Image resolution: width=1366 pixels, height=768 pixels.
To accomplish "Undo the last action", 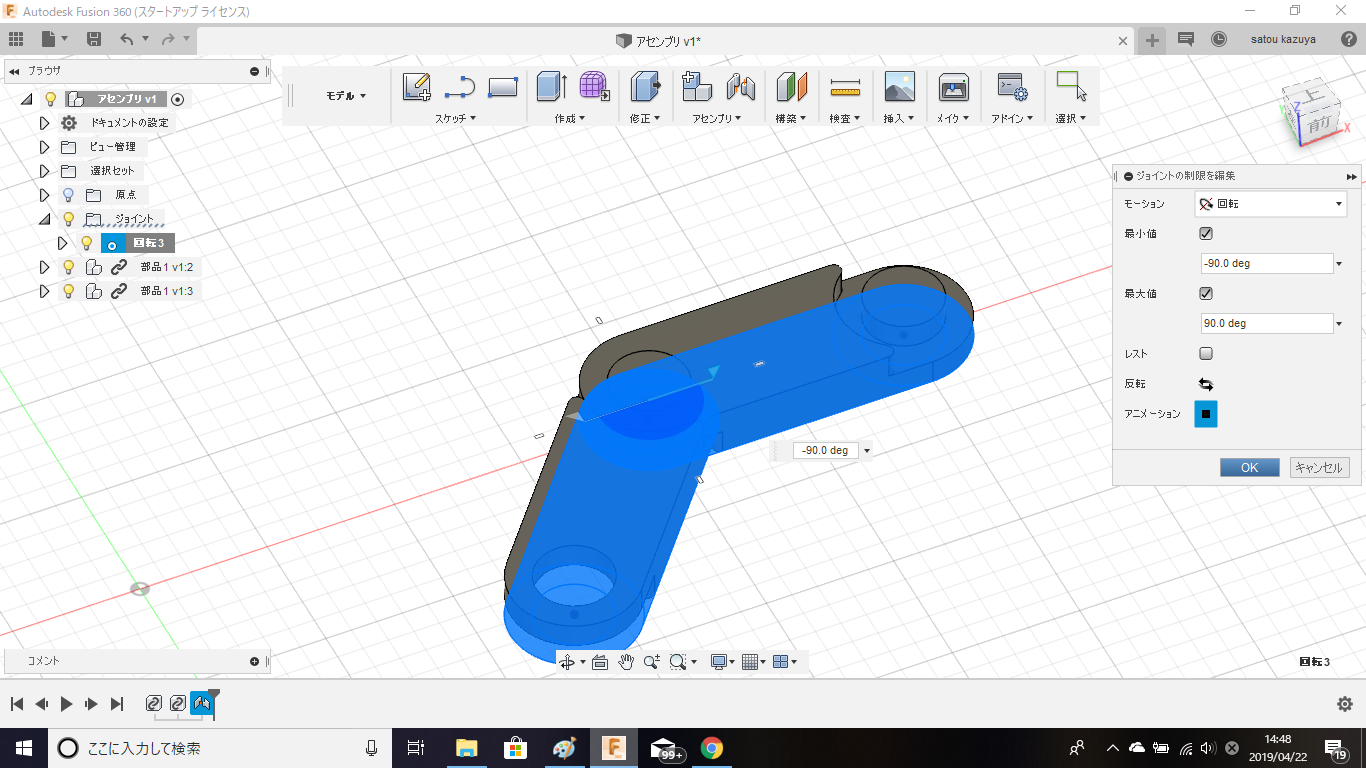I will (x=126, y=39).
